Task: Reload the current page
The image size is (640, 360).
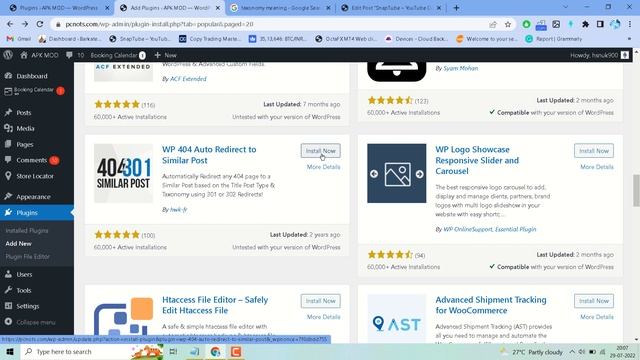Action: [x=40, y=24]
